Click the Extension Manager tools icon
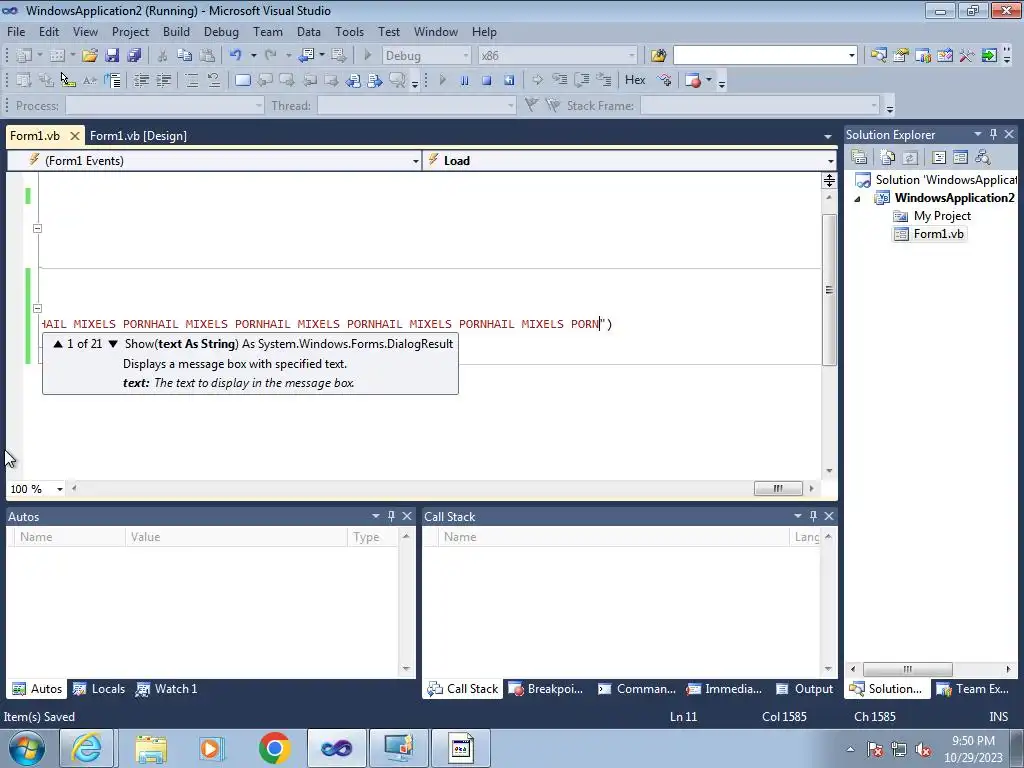 pyautogui.click(x=967, y=56)
